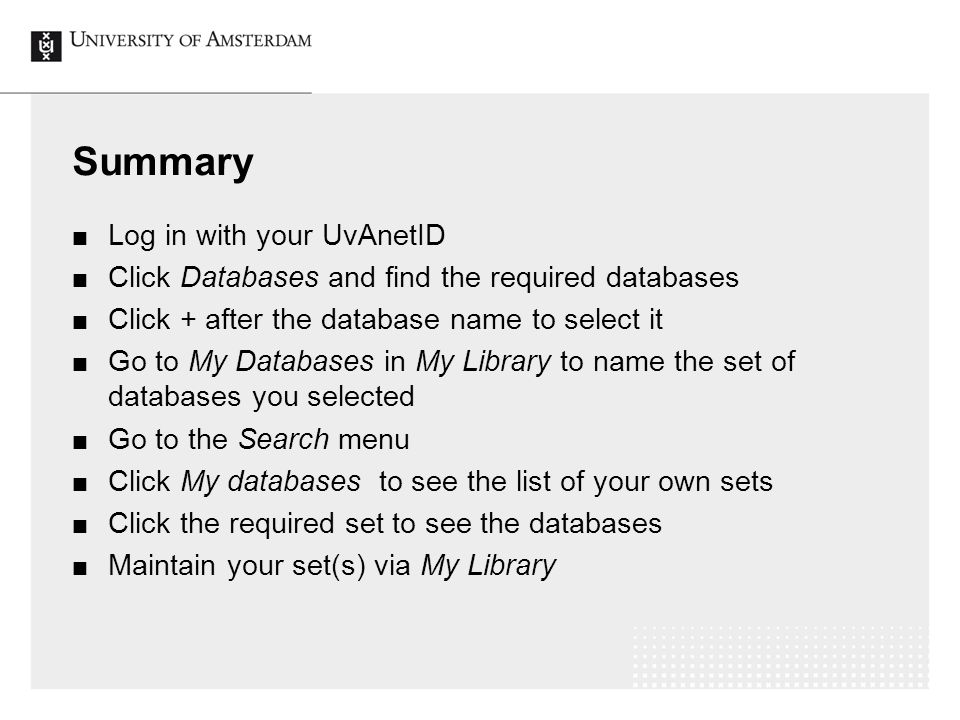Select the Summary slide title
Image resolution: width=960 pixels, height=720 pixels.
click(x=163, y=162)
